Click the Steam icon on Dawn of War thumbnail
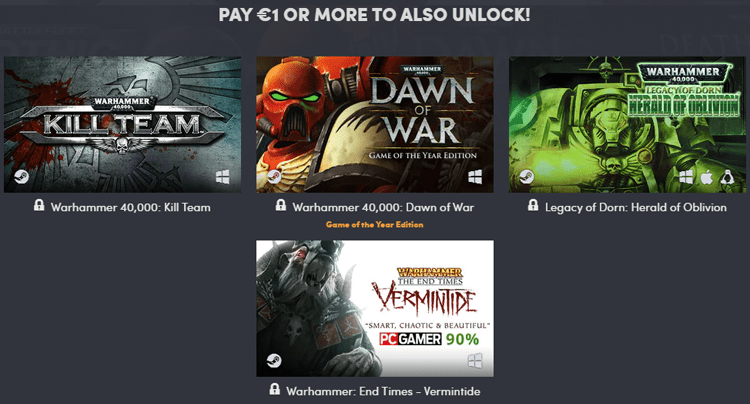The width and height of the screenshot is (750, 404). (274, 177)
